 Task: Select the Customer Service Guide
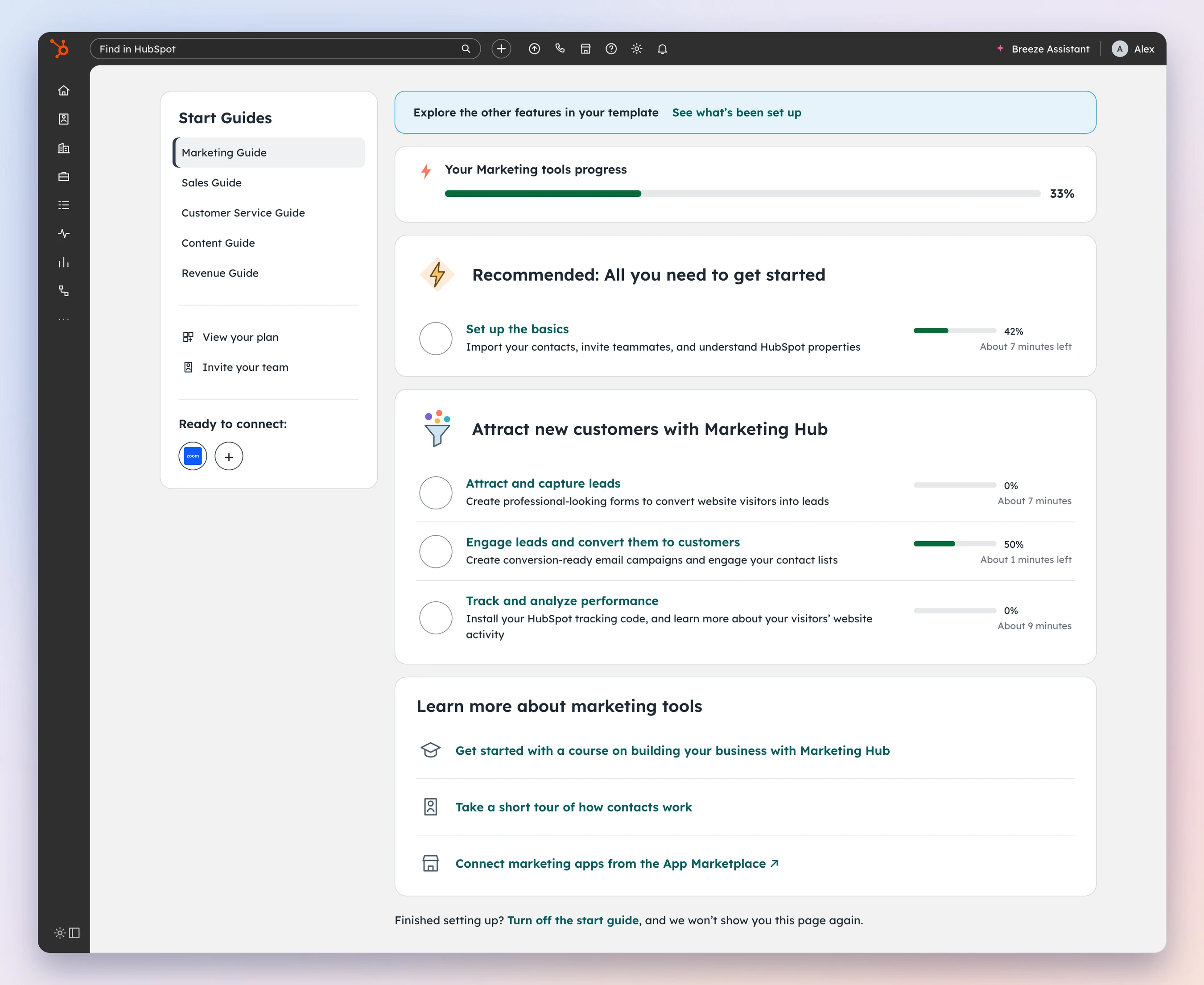269,213
